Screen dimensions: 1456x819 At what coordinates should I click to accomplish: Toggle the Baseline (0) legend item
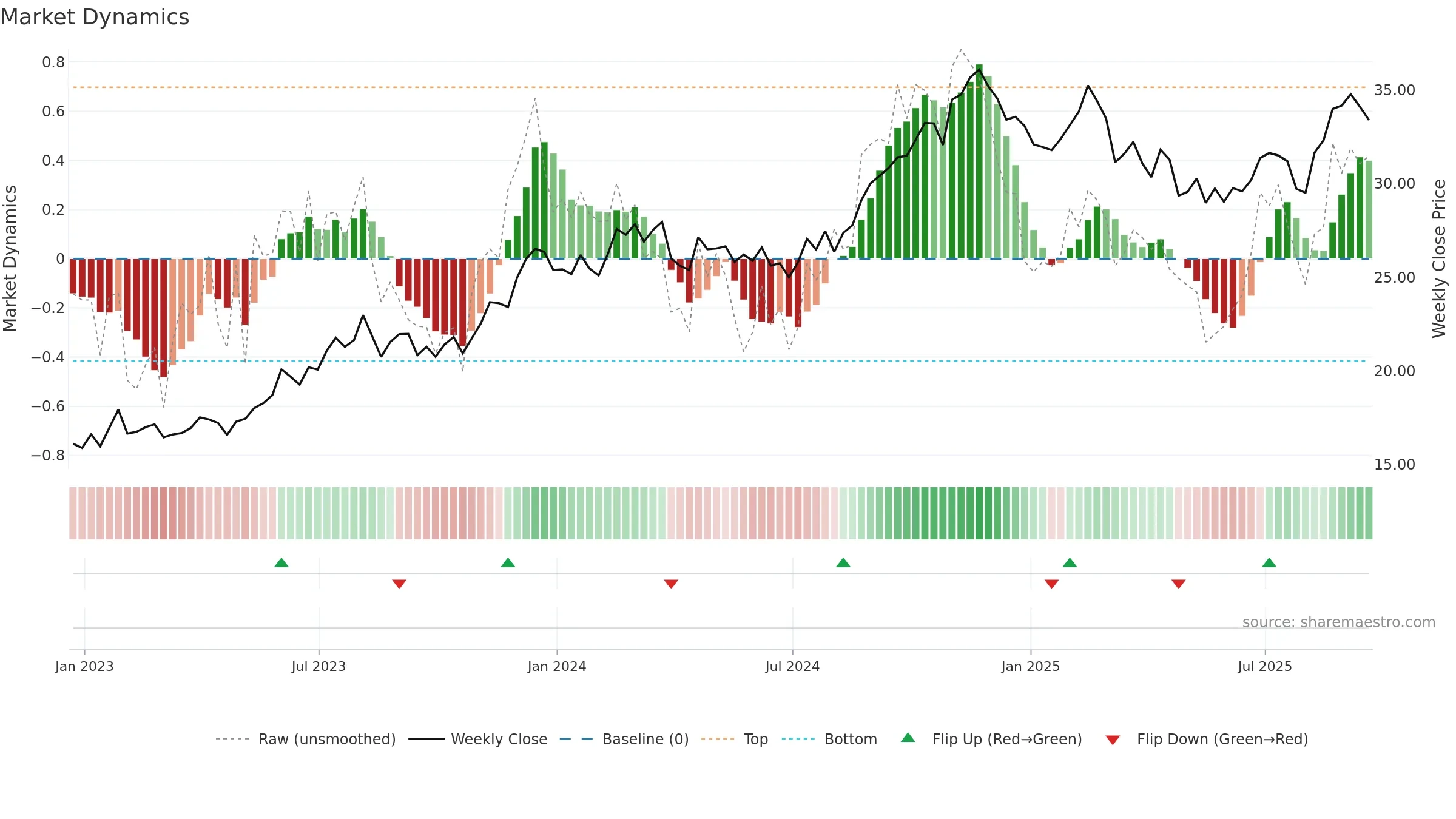click(624, 739)
